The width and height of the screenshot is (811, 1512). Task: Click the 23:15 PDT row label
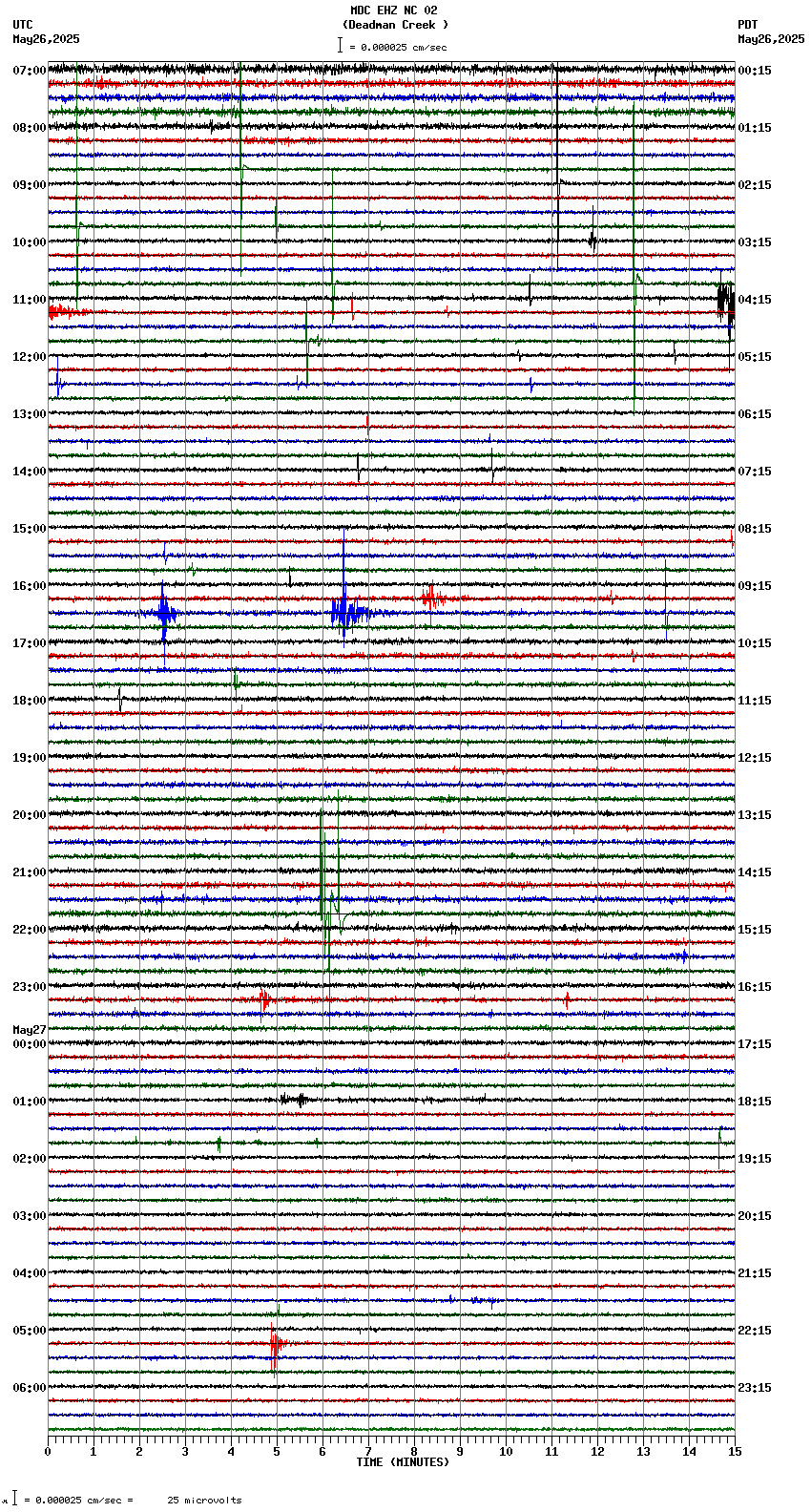[755, 1388]
